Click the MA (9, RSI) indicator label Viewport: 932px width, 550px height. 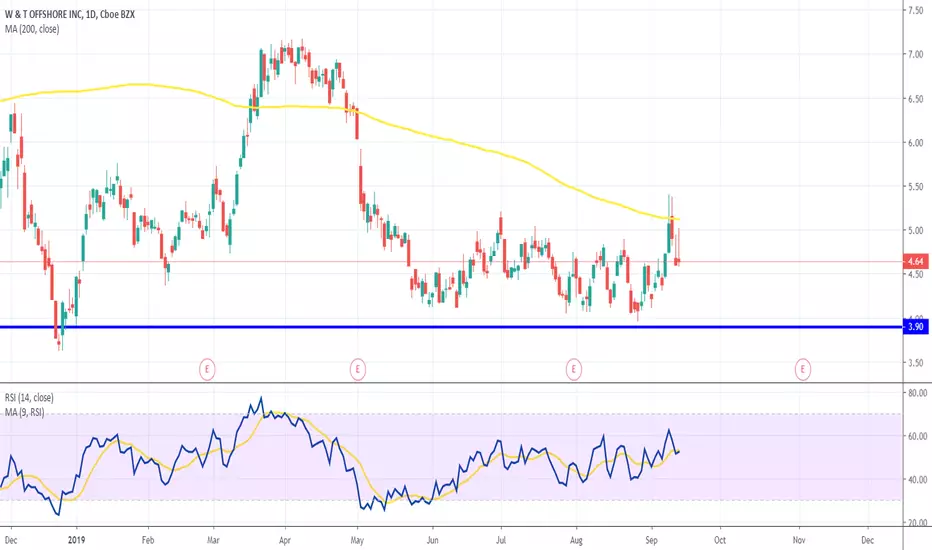coord(24,412)
